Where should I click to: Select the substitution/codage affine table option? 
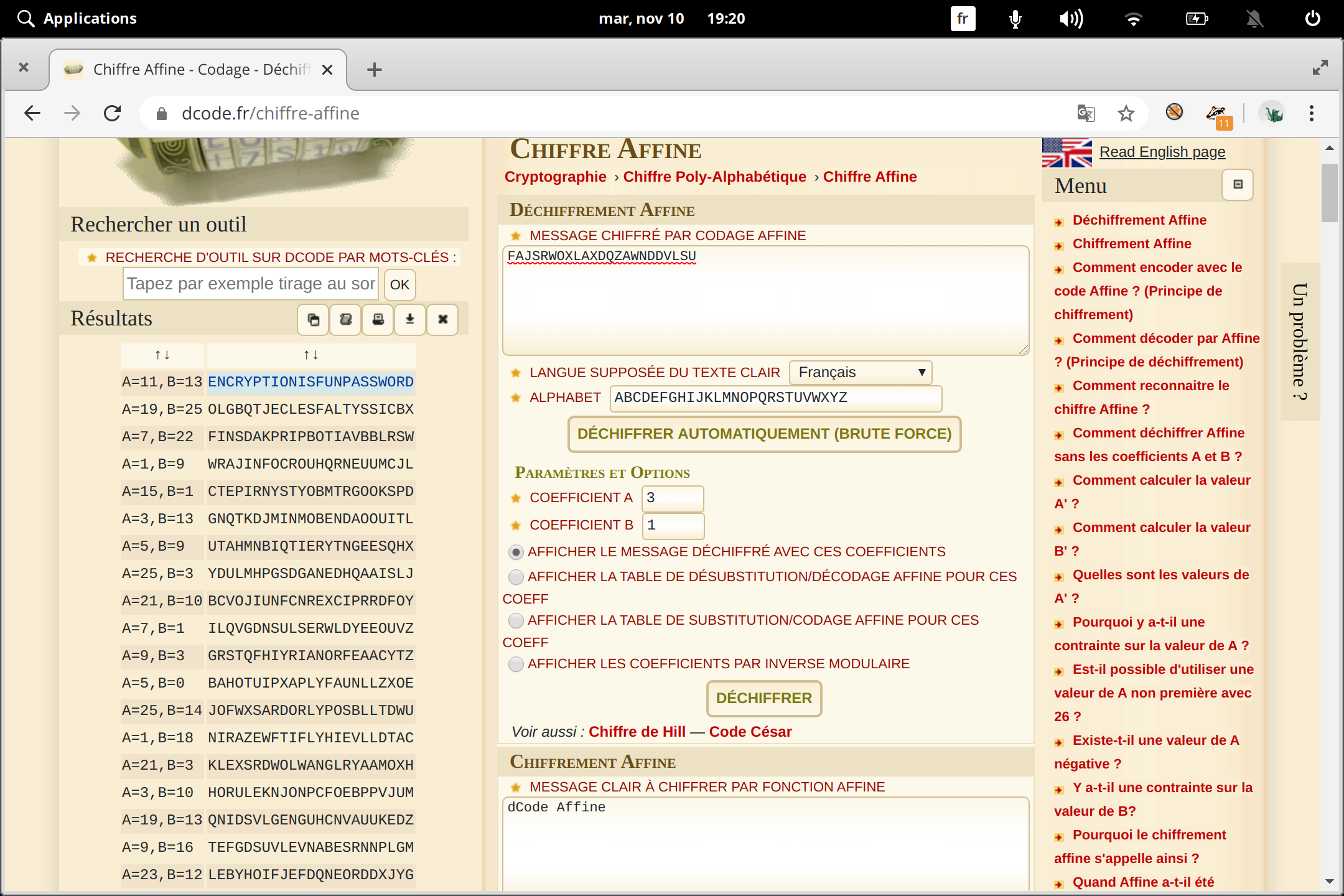coord(516,620)
